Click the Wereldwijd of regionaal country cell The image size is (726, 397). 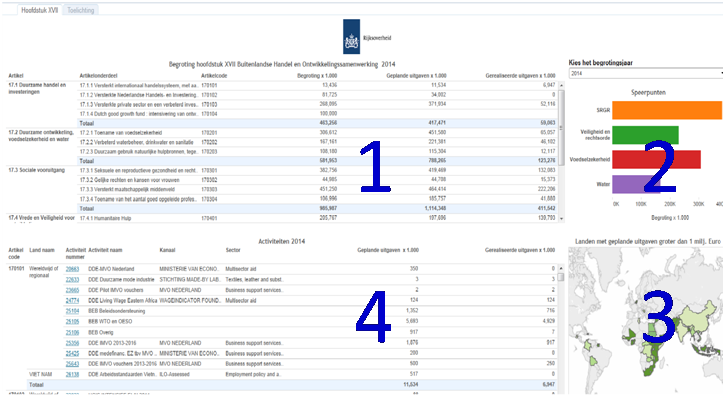point(44,272)
